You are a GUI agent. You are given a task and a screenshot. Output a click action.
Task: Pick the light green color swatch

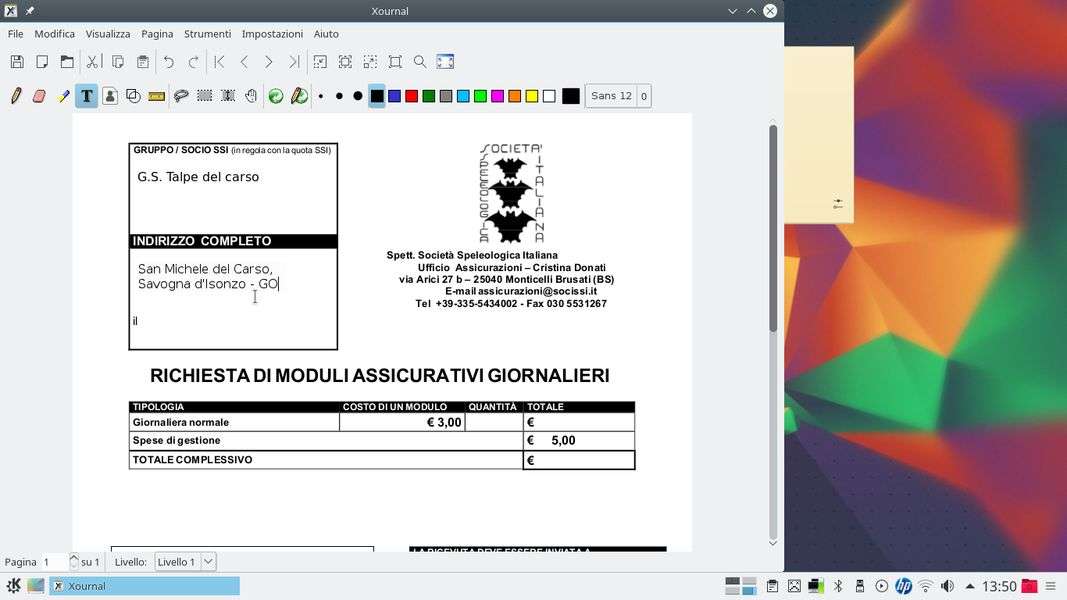click(x=480, y=96)
